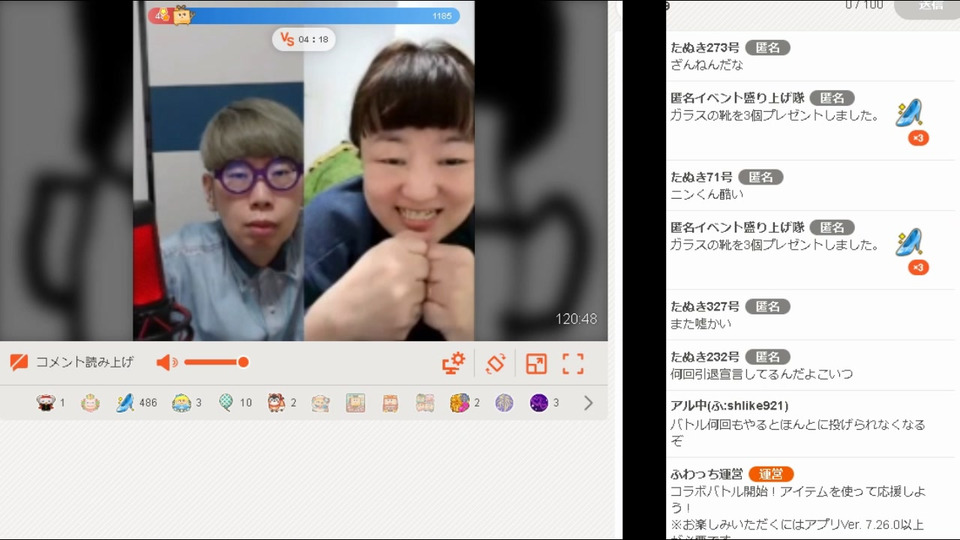960x540 pixels.
Task: Click the comment text ざんねんだな
Action: click(x=707, y=65)
